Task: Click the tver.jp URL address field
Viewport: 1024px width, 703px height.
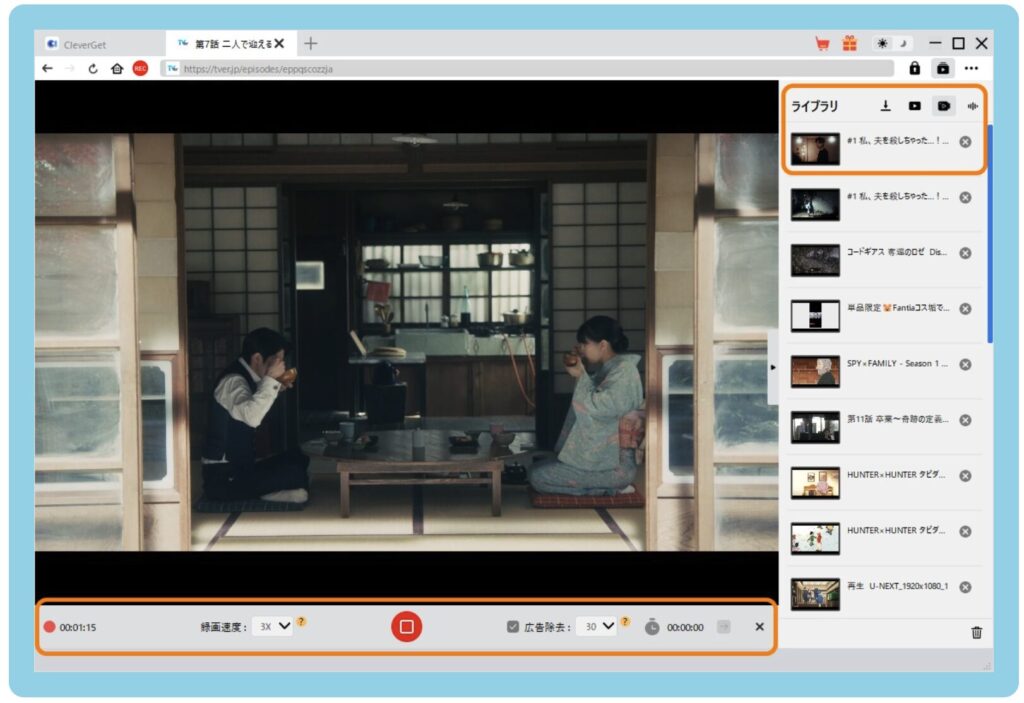Action: pyautogui.click(x=528, y=69)
